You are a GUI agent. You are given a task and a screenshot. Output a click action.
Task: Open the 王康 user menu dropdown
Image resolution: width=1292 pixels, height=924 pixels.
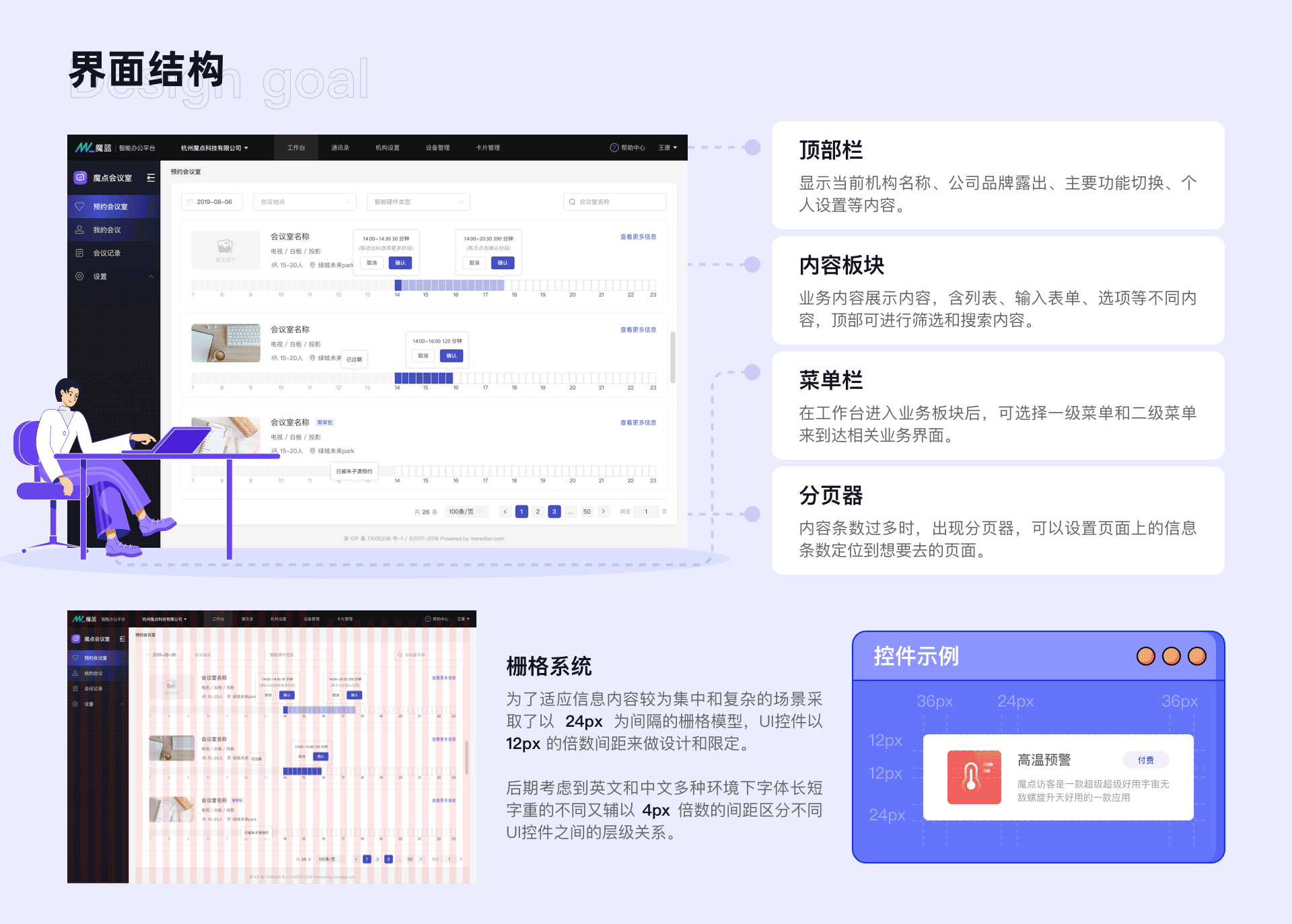click(x=668, y=147)
